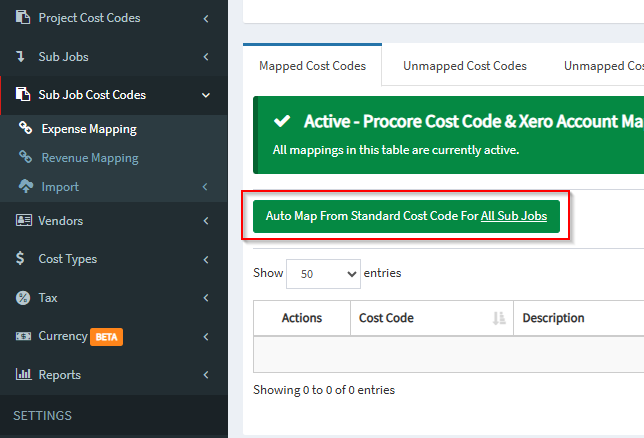Open the Currency sidebar item
644x438 pixels.
(x=63, y=336)
